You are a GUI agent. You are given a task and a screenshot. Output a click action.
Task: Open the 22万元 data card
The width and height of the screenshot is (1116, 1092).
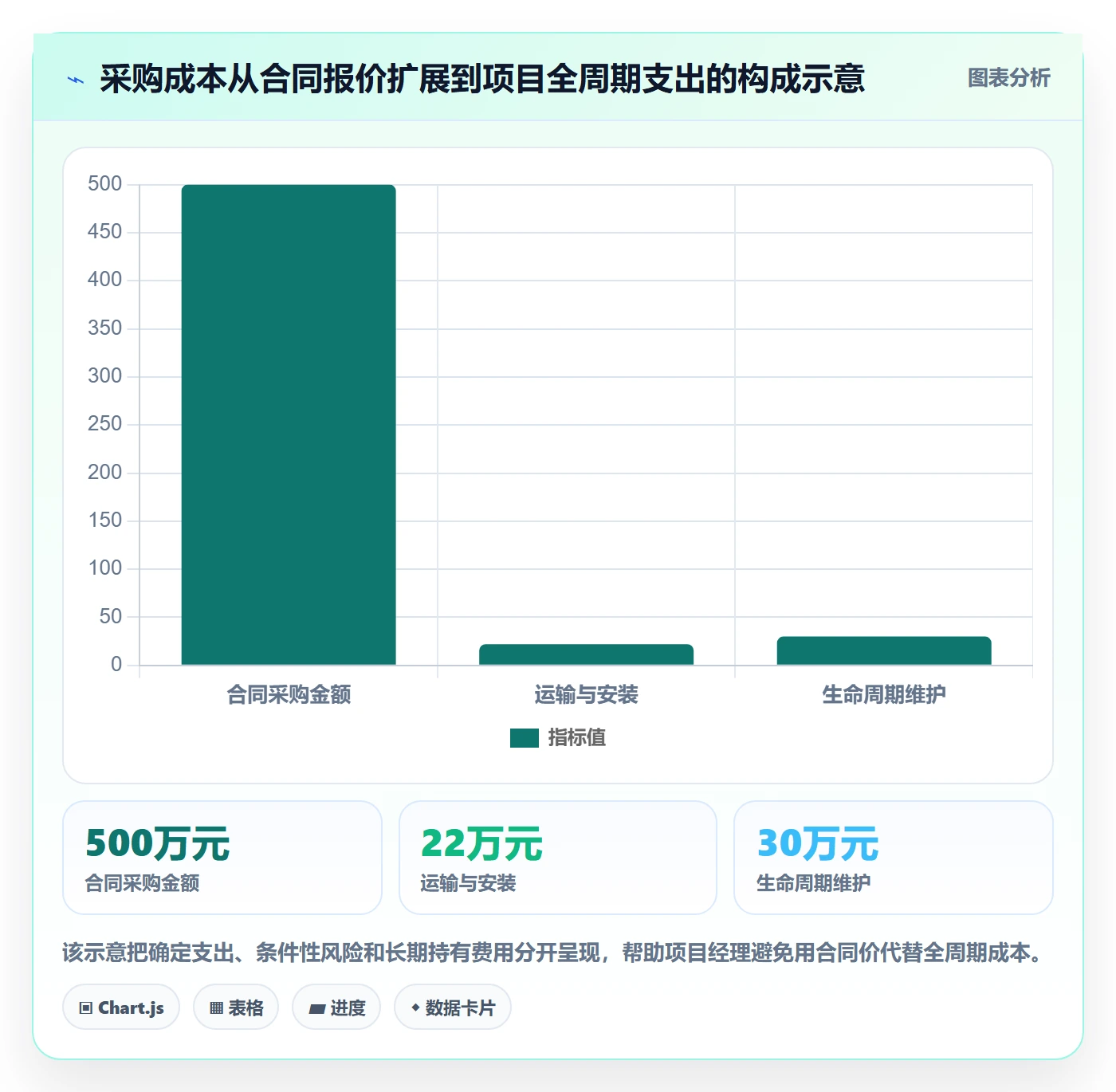click(558, 858)
